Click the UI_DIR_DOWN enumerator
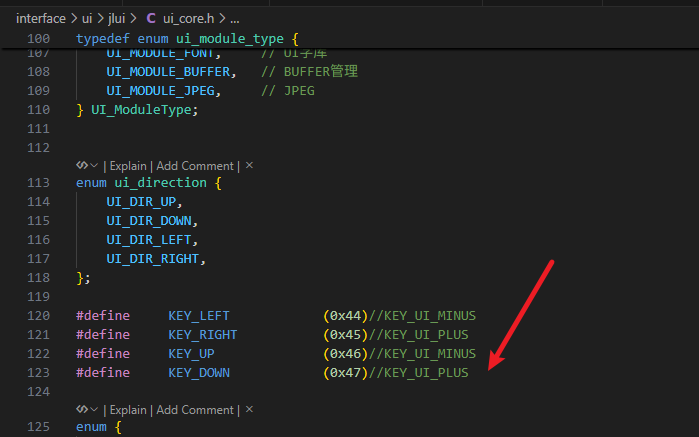This screenshot has width=699, height=437. coord(149,221)
